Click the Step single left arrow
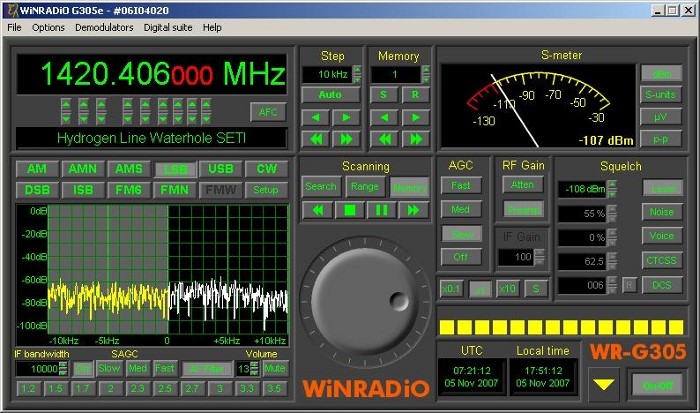Image resolution: width=700 pixels, height=413 pixels. 317,117
